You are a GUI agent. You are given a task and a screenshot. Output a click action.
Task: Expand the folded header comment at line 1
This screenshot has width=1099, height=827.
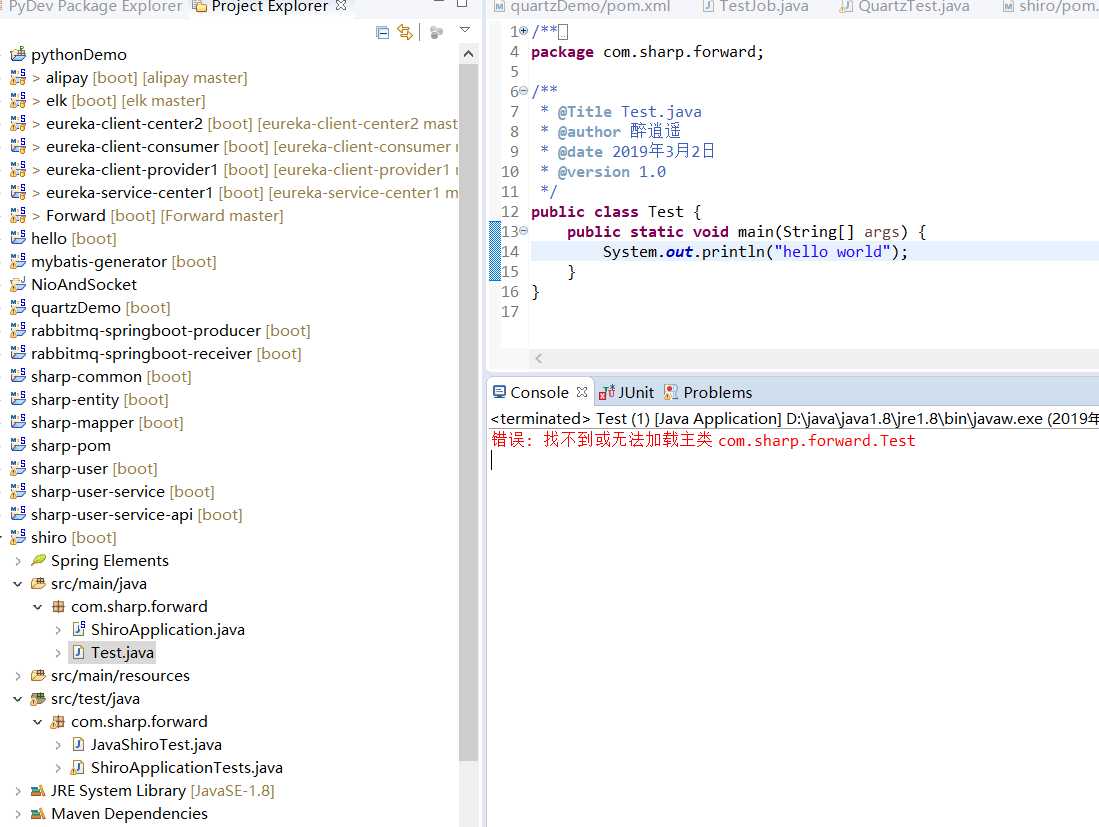[524, 31]
